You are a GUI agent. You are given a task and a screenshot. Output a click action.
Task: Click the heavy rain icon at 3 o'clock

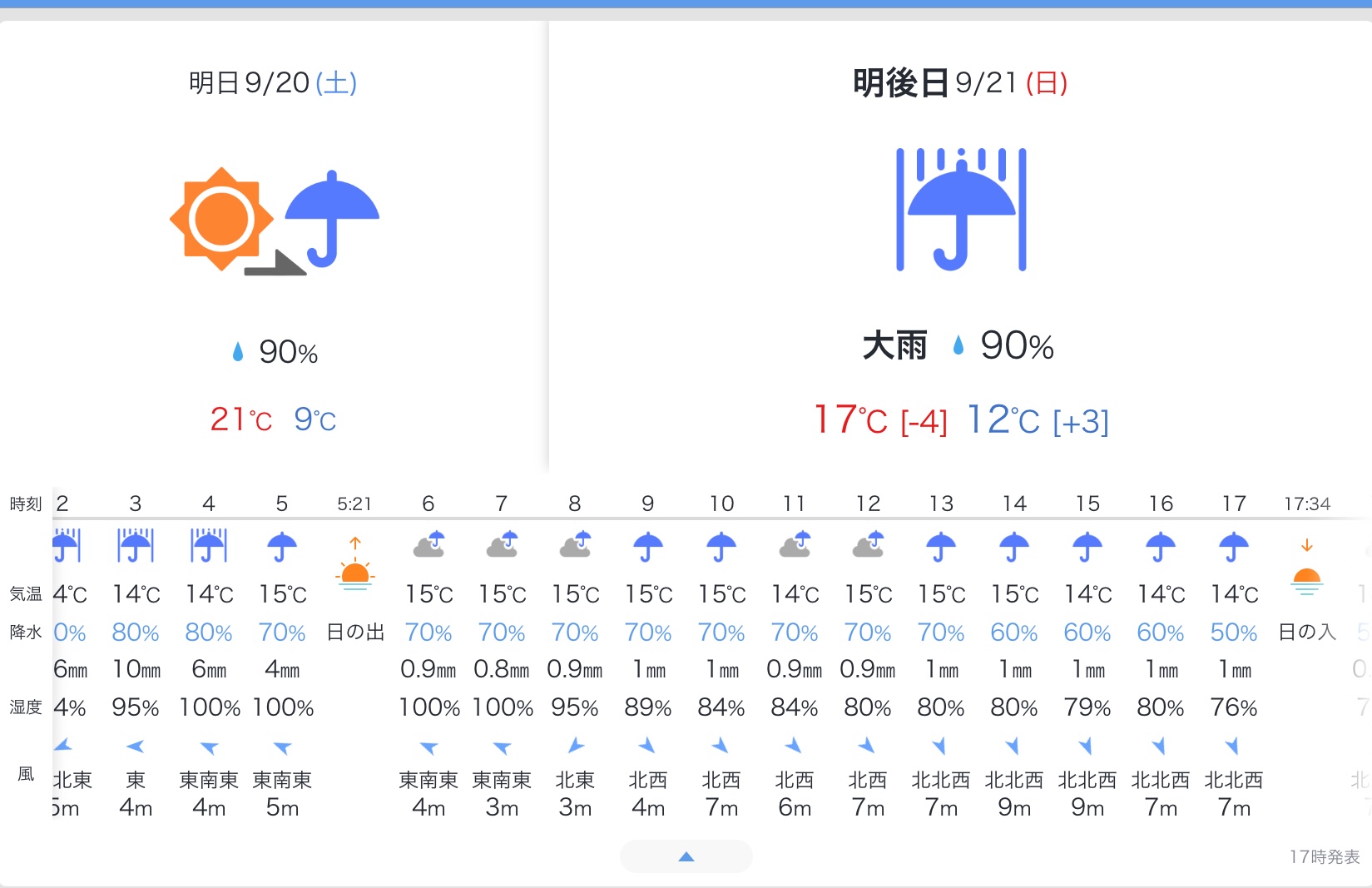click(x=136, y=546)
